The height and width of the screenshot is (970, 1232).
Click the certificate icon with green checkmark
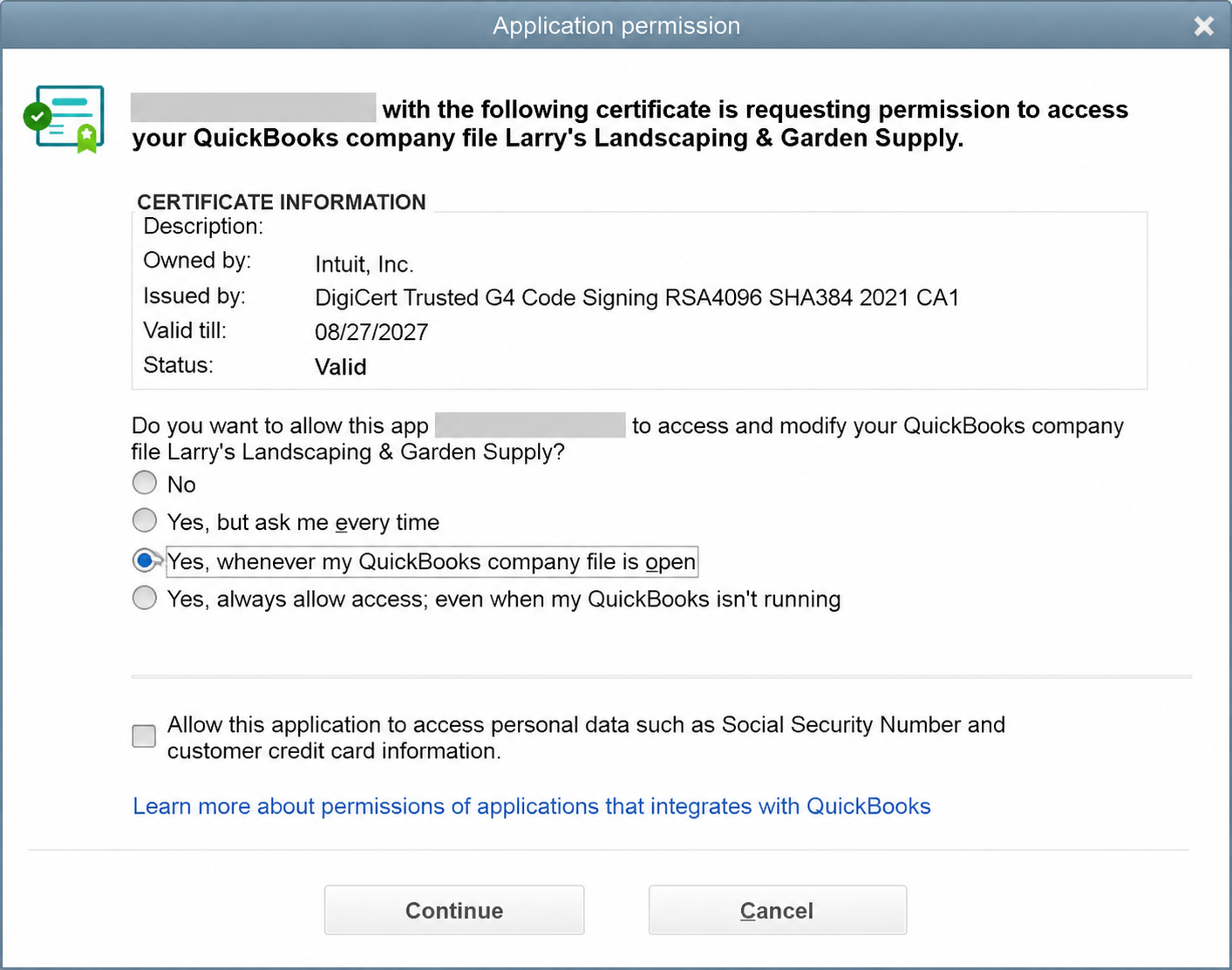click(x=64, y=119)
